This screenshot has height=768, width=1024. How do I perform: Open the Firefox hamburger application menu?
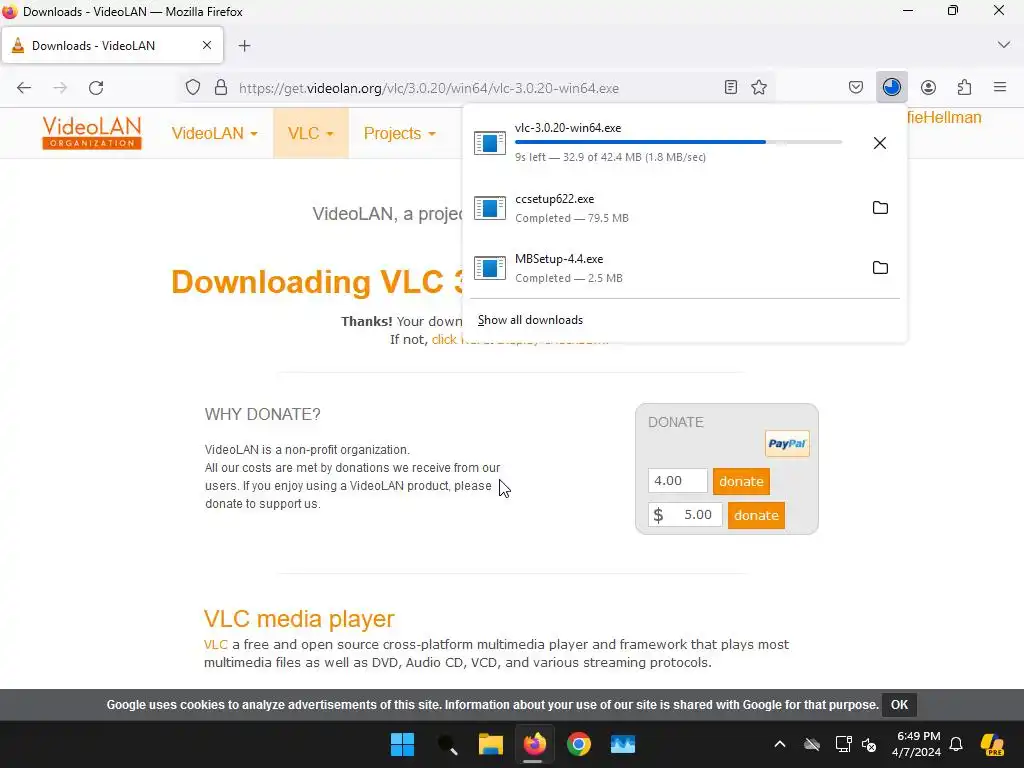point(1000,87)
